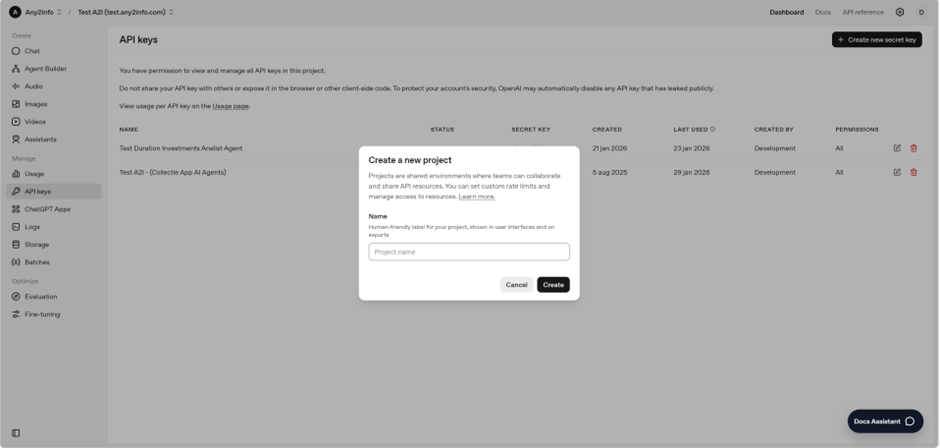Focus the Project name input field
The image size is (940, 448).
click(468, 252)
